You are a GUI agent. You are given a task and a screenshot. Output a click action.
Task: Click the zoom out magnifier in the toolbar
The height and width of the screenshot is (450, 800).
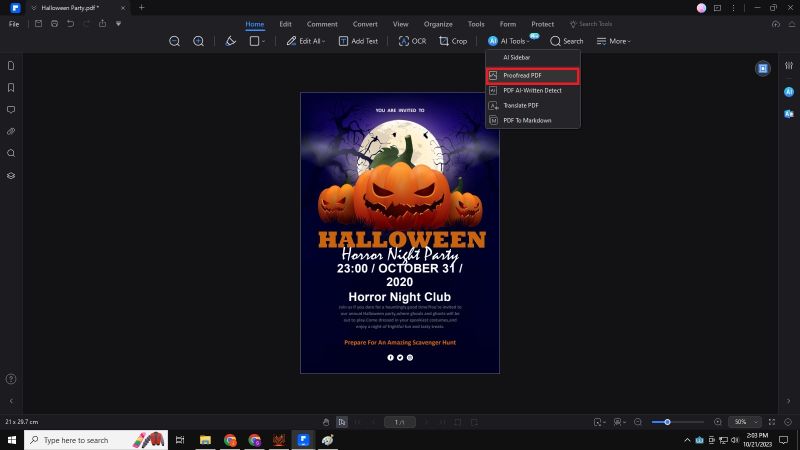click(174, 41)
